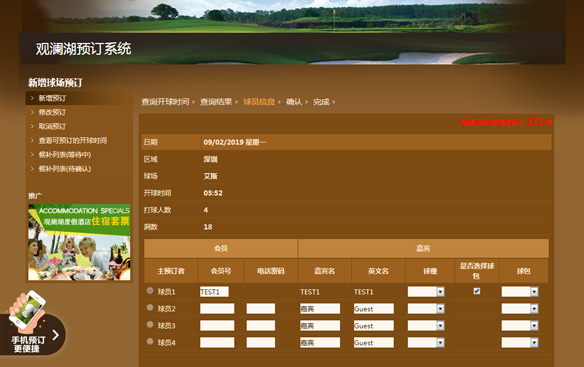Click guest name field for 球员4
This screenshot has width=584, height=367.
(x=320, y=342)
